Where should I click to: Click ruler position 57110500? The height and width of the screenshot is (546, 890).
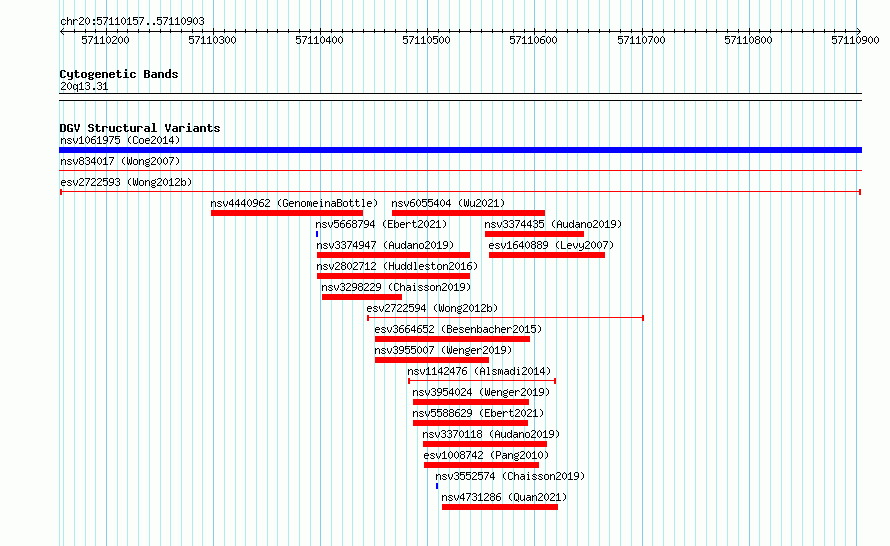click(426, 40)
